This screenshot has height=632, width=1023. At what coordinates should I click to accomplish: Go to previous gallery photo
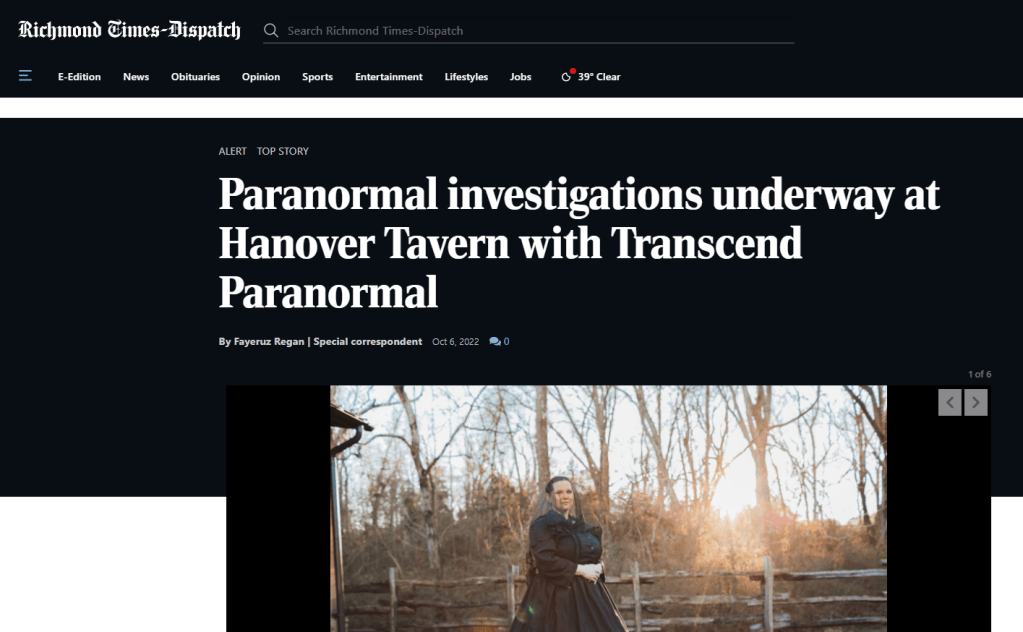tap(950, 402)
